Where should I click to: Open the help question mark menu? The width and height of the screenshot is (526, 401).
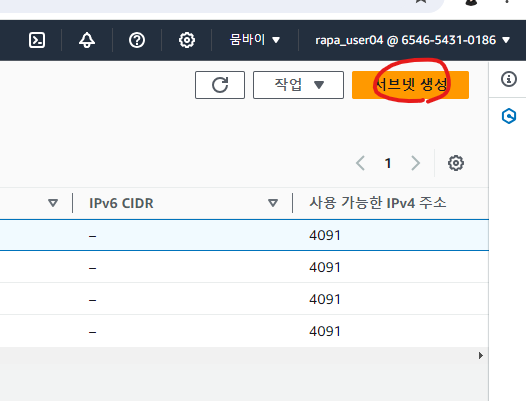tap(137, 40)
